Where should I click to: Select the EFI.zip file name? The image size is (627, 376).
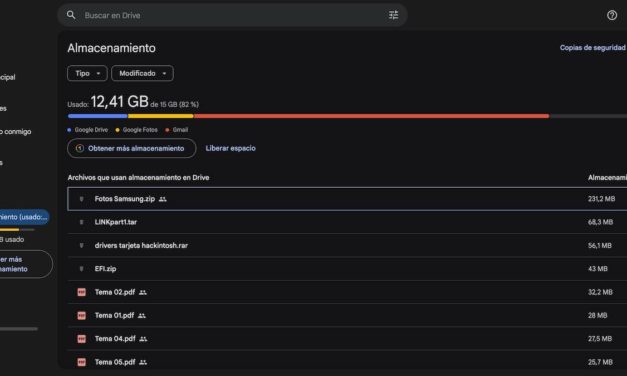[106, 269]
